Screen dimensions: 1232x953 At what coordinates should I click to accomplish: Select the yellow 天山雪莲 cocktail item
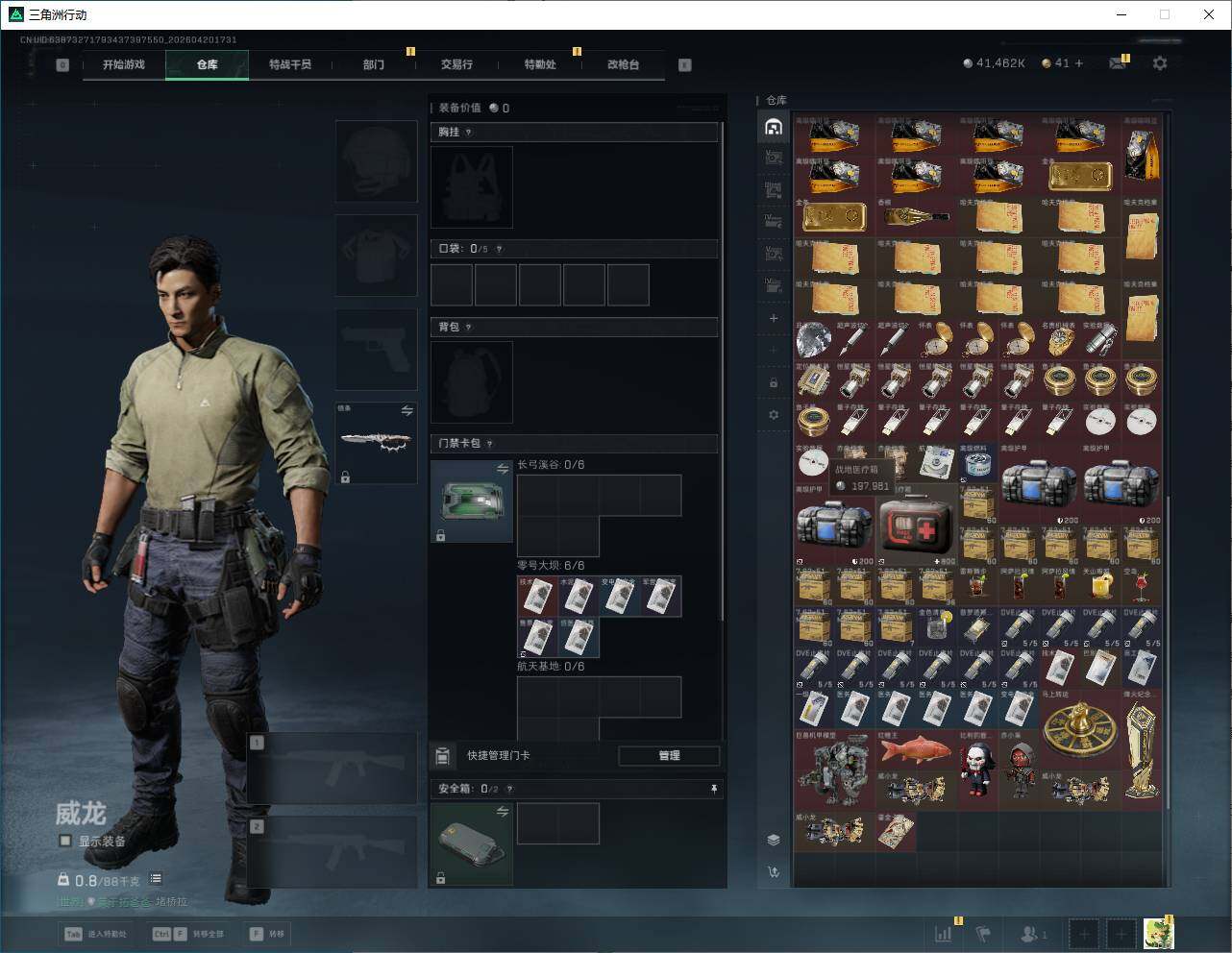1101,585
